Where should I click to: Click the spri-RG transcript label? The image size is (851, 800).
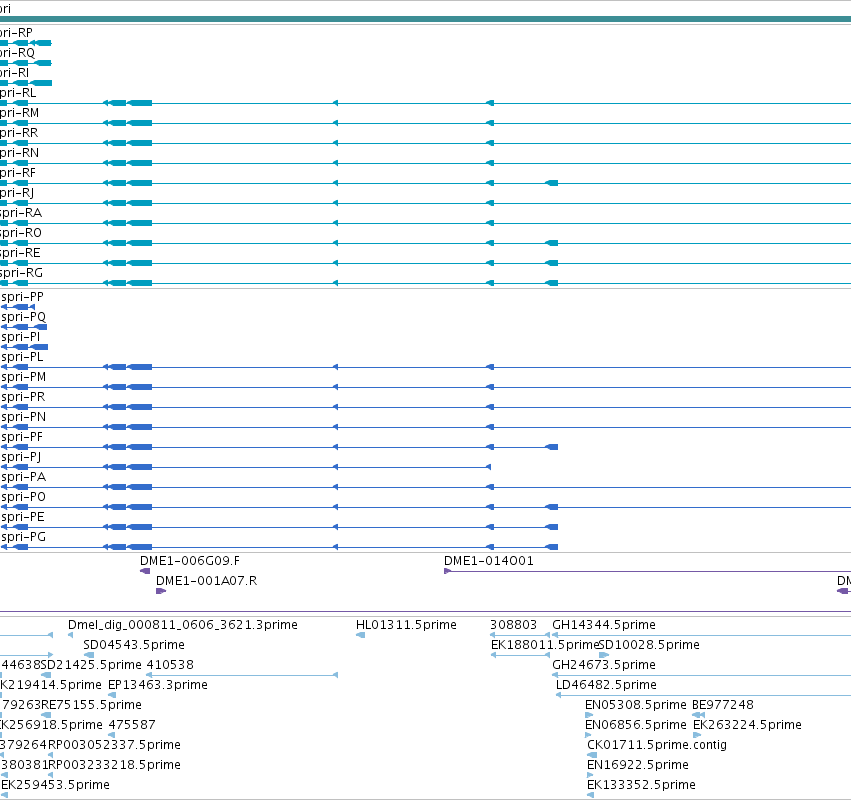pyautogui.click(x=21, y=273)
